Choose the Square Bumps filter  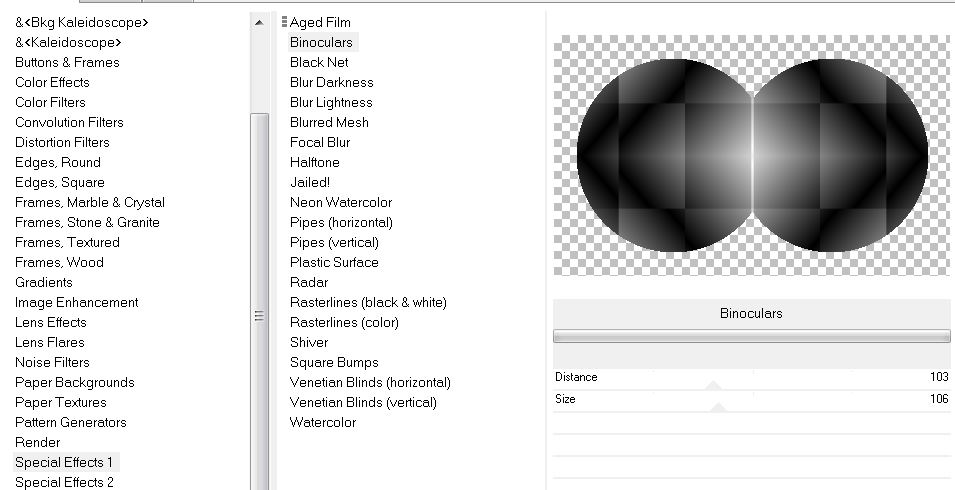tap(334, 363)
